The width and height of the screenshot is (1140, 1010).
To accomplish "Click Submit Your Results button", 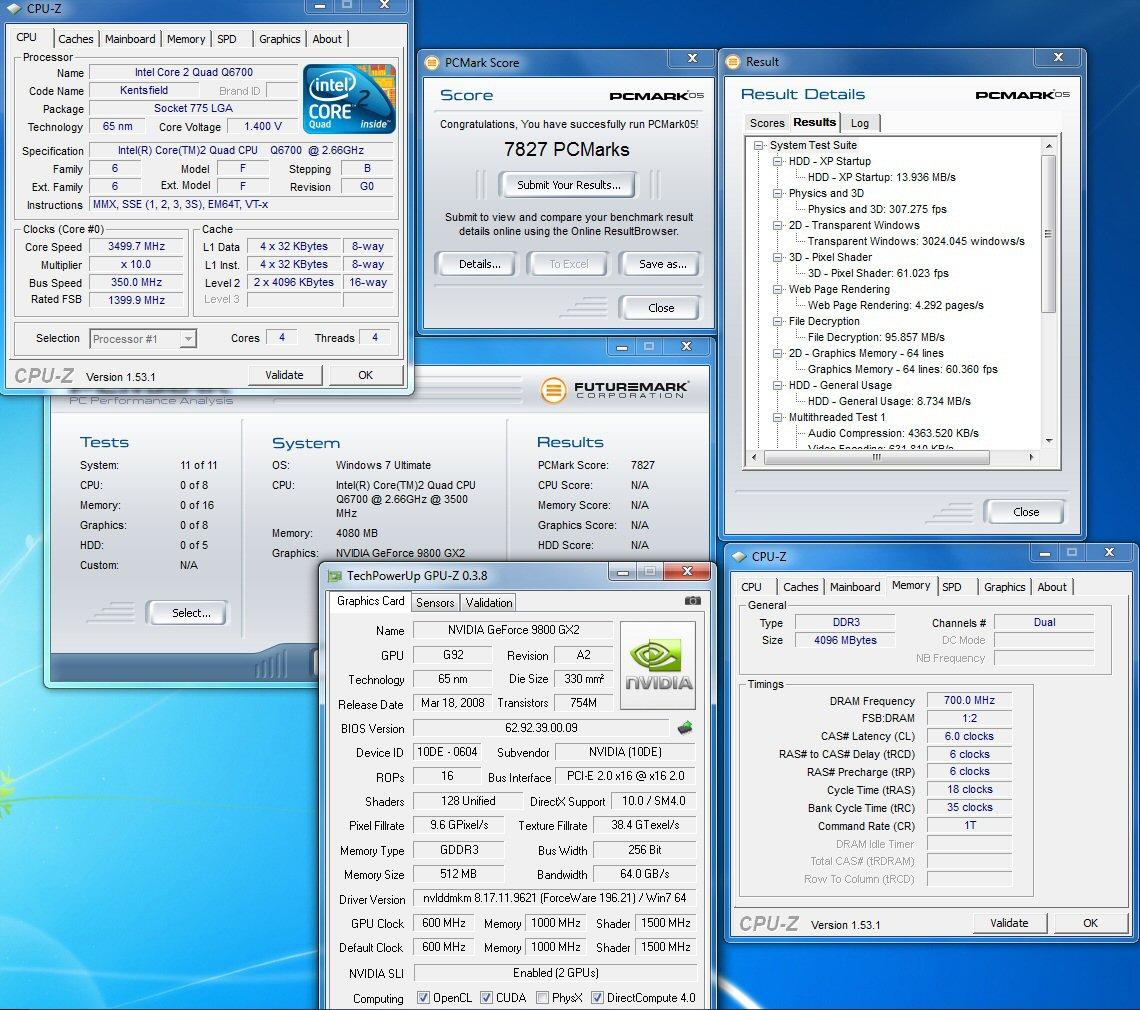I will pyautogui.click(x=569, y=185).
